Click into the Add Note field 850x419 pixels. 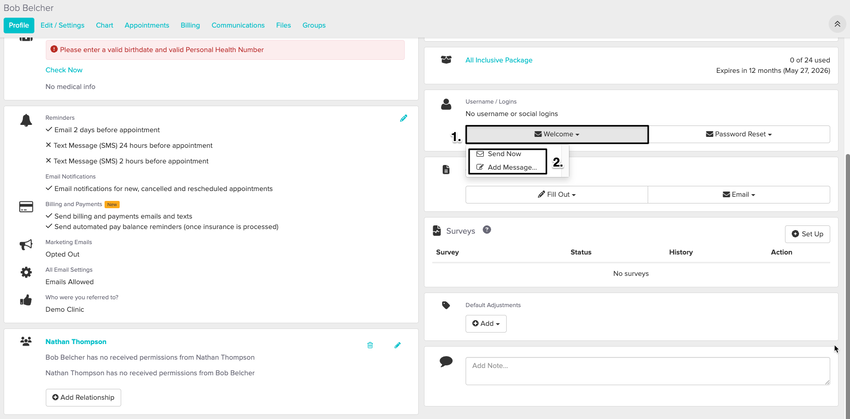coord(648,371)
